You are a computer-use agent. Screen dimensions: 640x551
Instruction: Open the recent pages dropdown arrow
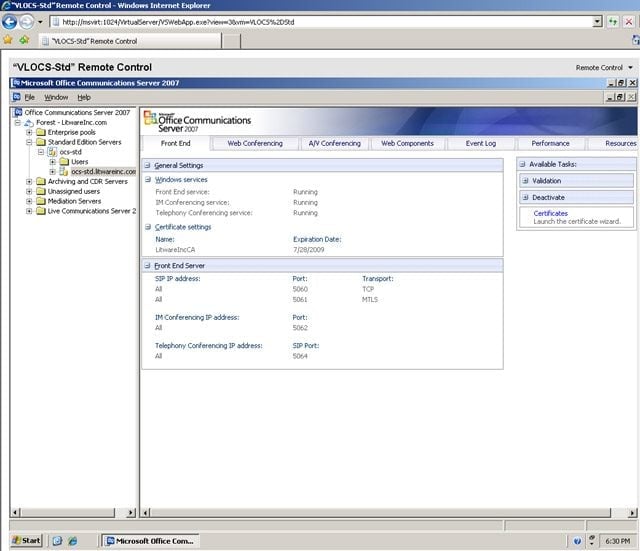(x=40, y=22)
